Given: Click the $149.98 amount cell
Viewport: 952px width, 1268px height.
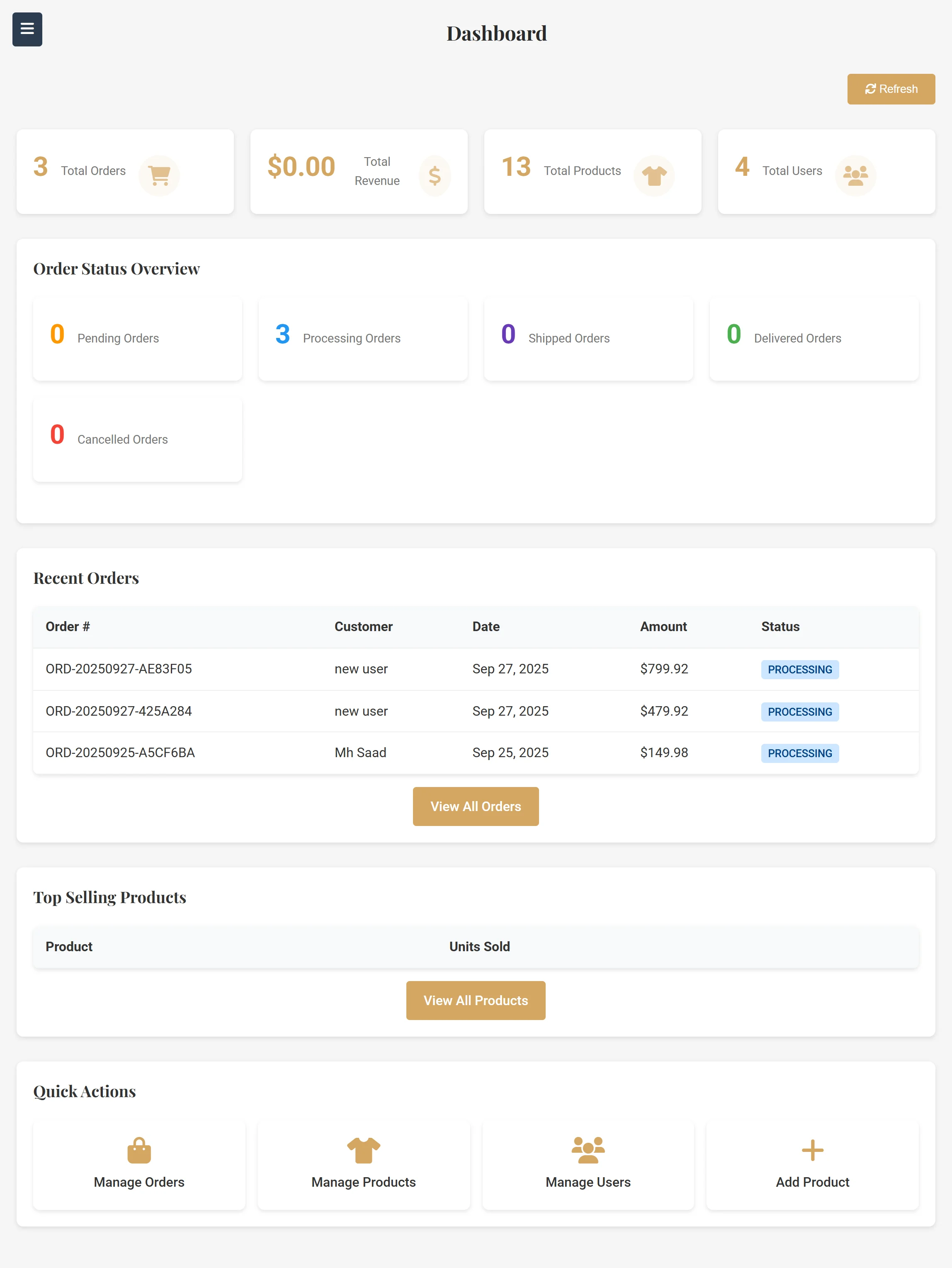Looking at the screenshot, I should coord(664,753).
